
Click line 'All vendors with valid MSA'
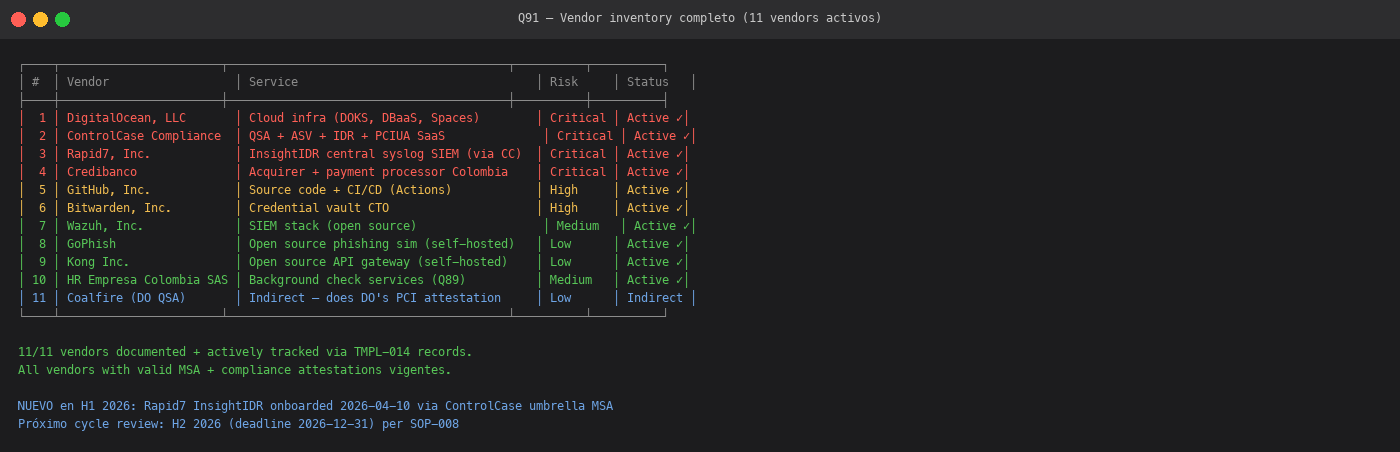235,370
